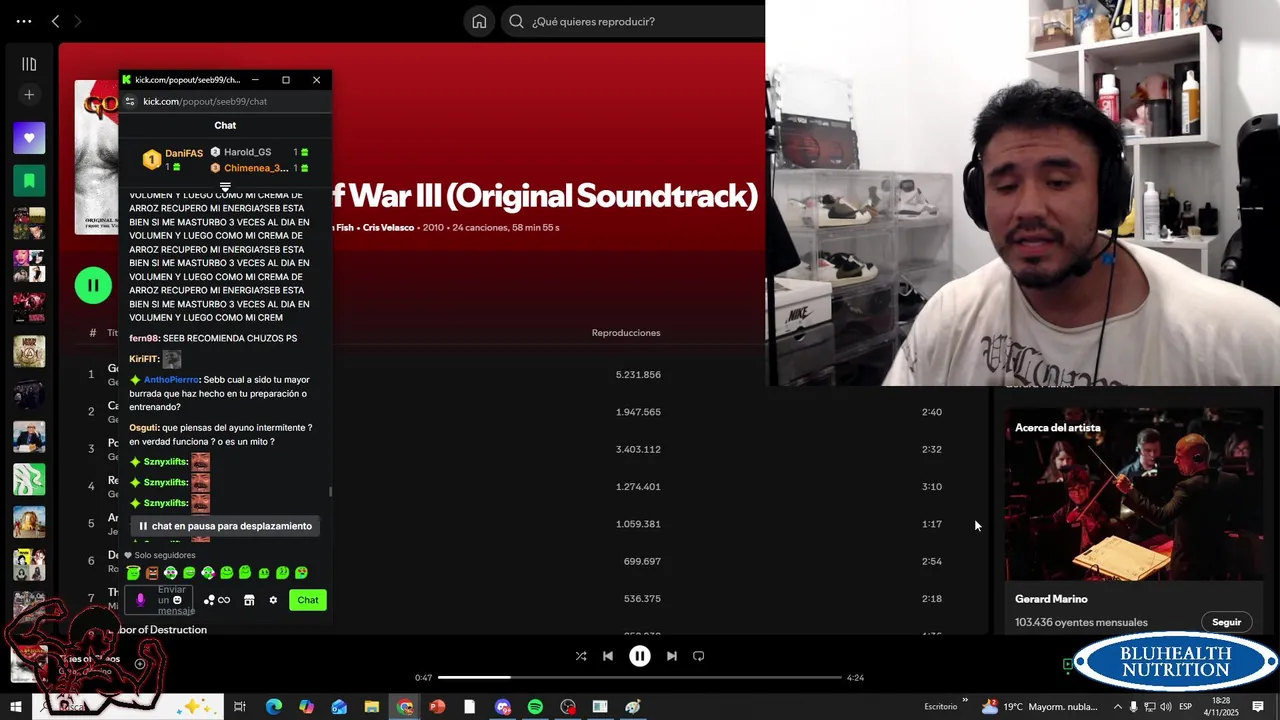
Task: Open volume control in system tray
Action: [x=1165, y=707]
